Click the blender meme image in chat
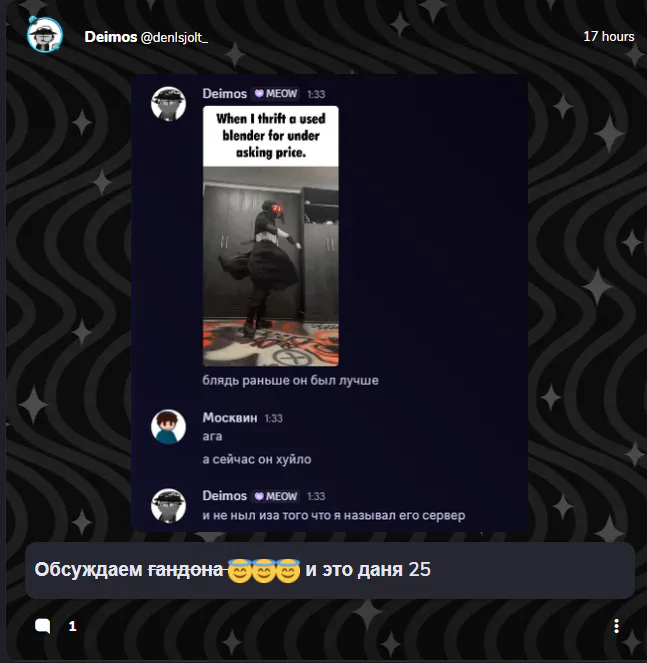This screenshot has height=663, width=647. pyautogui.click(x=271, y=236)
